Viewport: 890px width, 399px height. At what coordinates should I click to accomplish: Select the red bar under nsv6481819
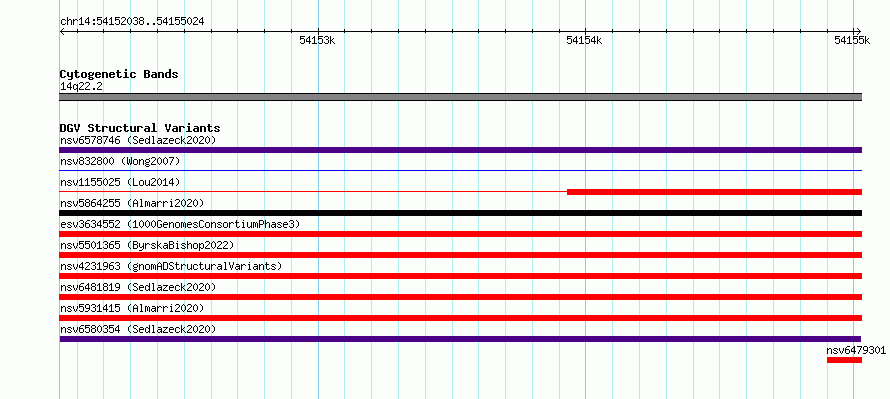pyautogui.click(x=461, y=297)
